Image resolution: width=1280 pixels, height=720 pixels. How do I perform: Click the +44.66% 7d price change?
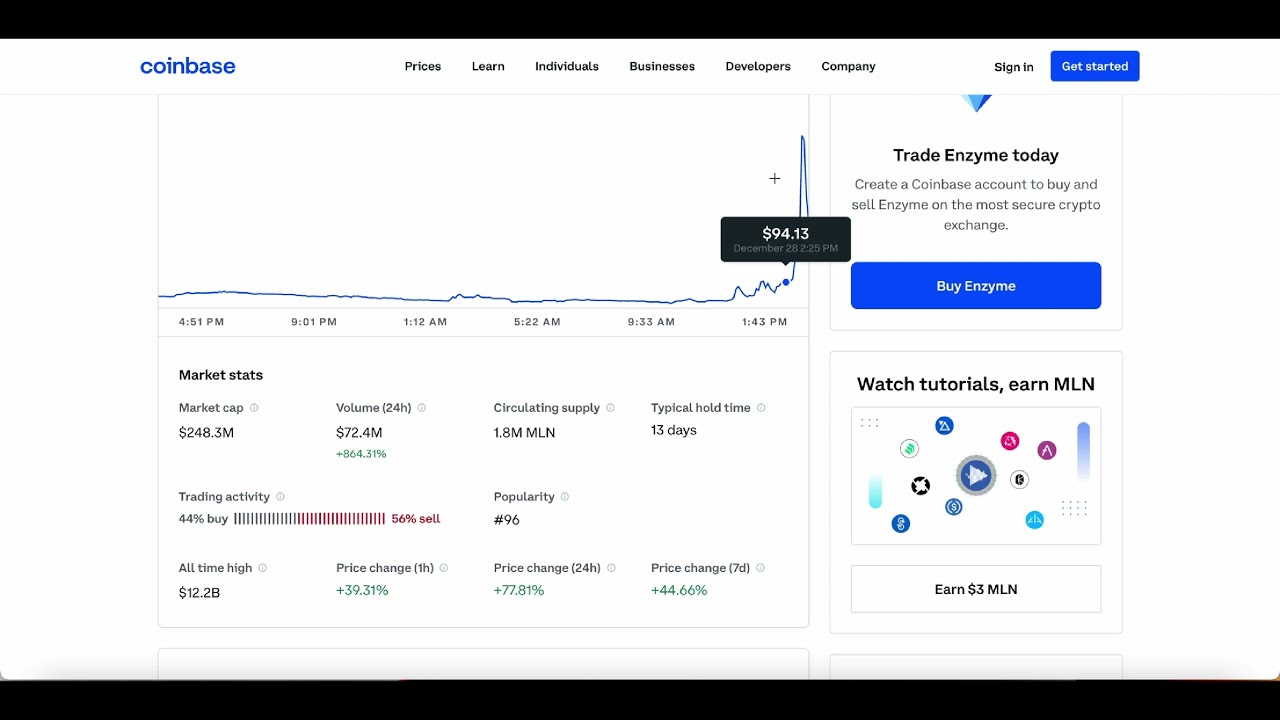tap(679, 591)
